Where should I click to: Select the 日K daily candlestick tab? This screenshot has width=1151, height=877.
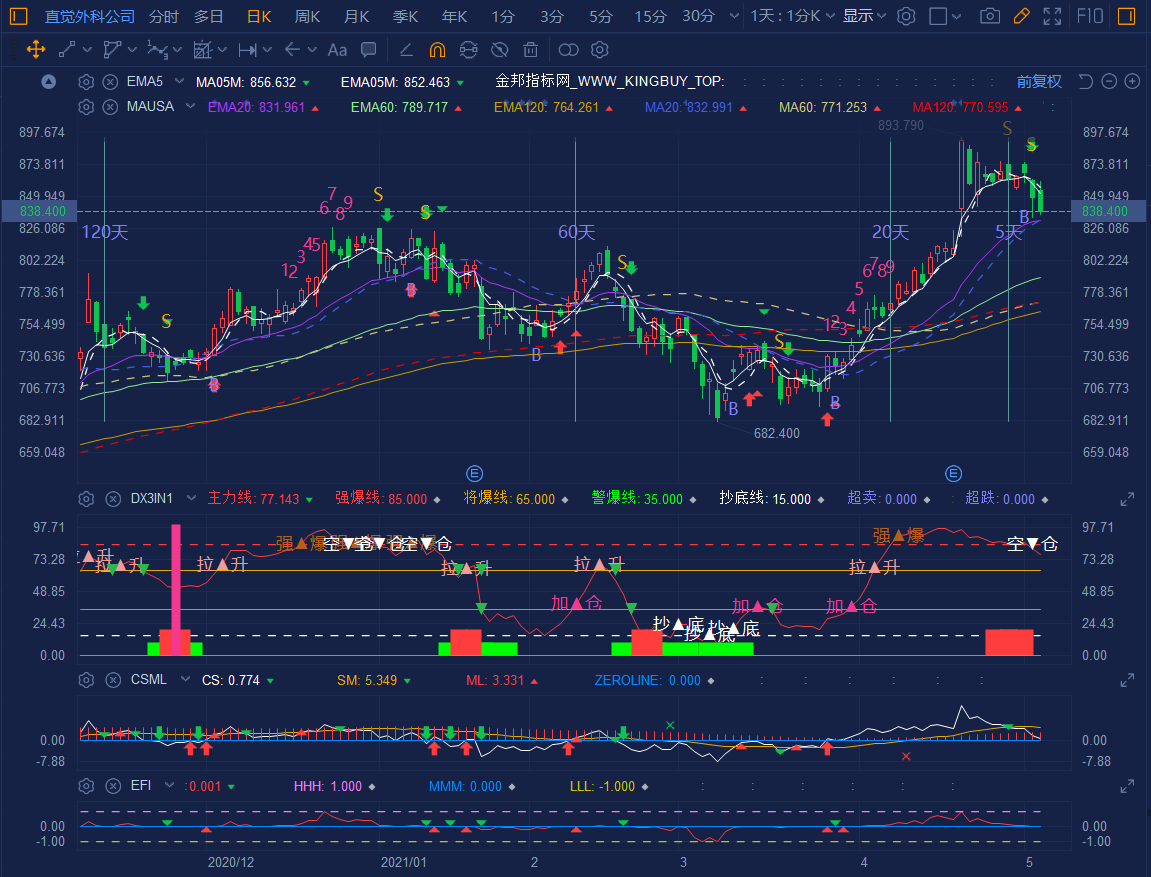pyautogui.click(x=259, y=16)
